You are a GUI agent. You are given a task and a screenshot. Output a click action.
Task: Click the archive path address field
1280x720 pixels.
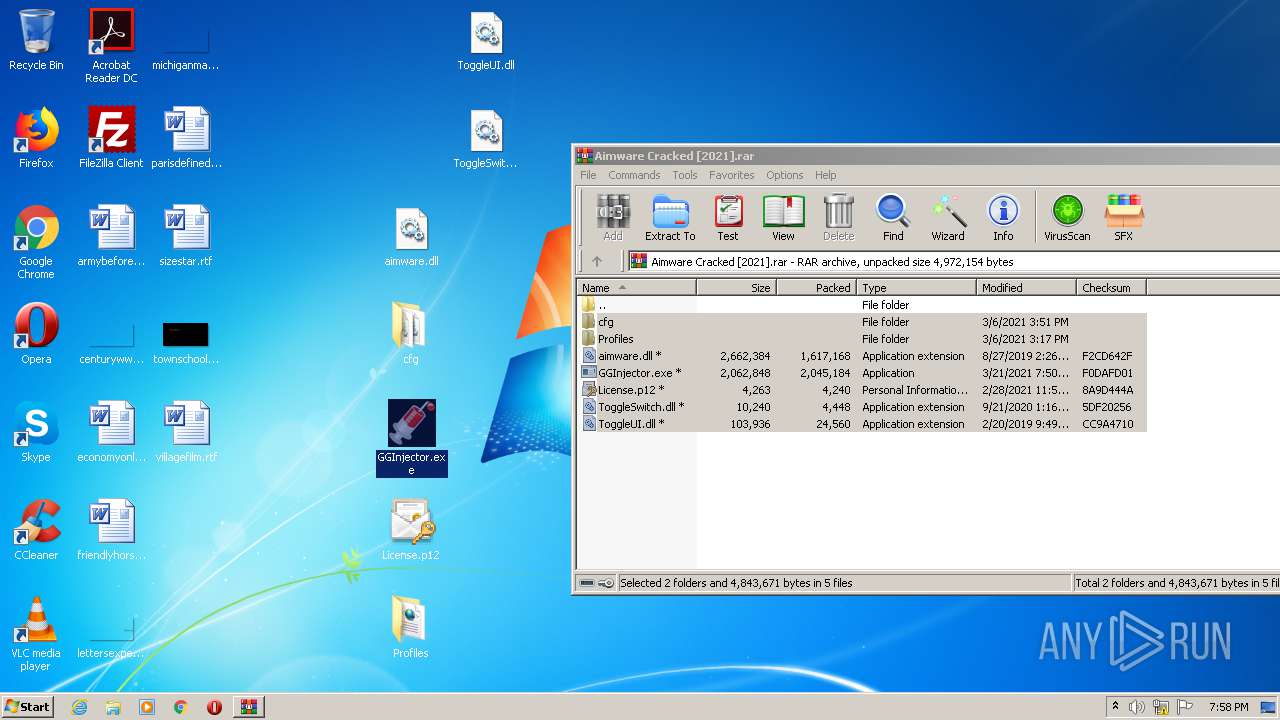(953, 261)
